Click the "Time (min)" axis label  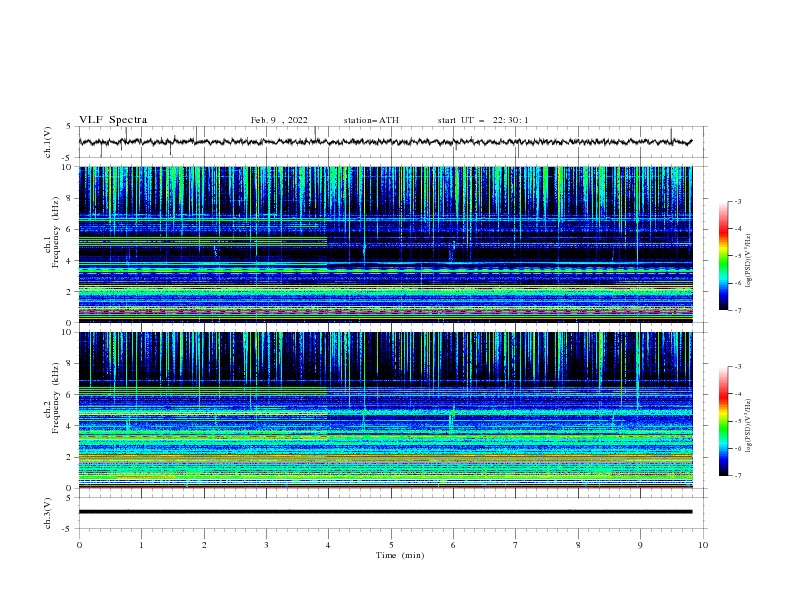click(400, 555)
